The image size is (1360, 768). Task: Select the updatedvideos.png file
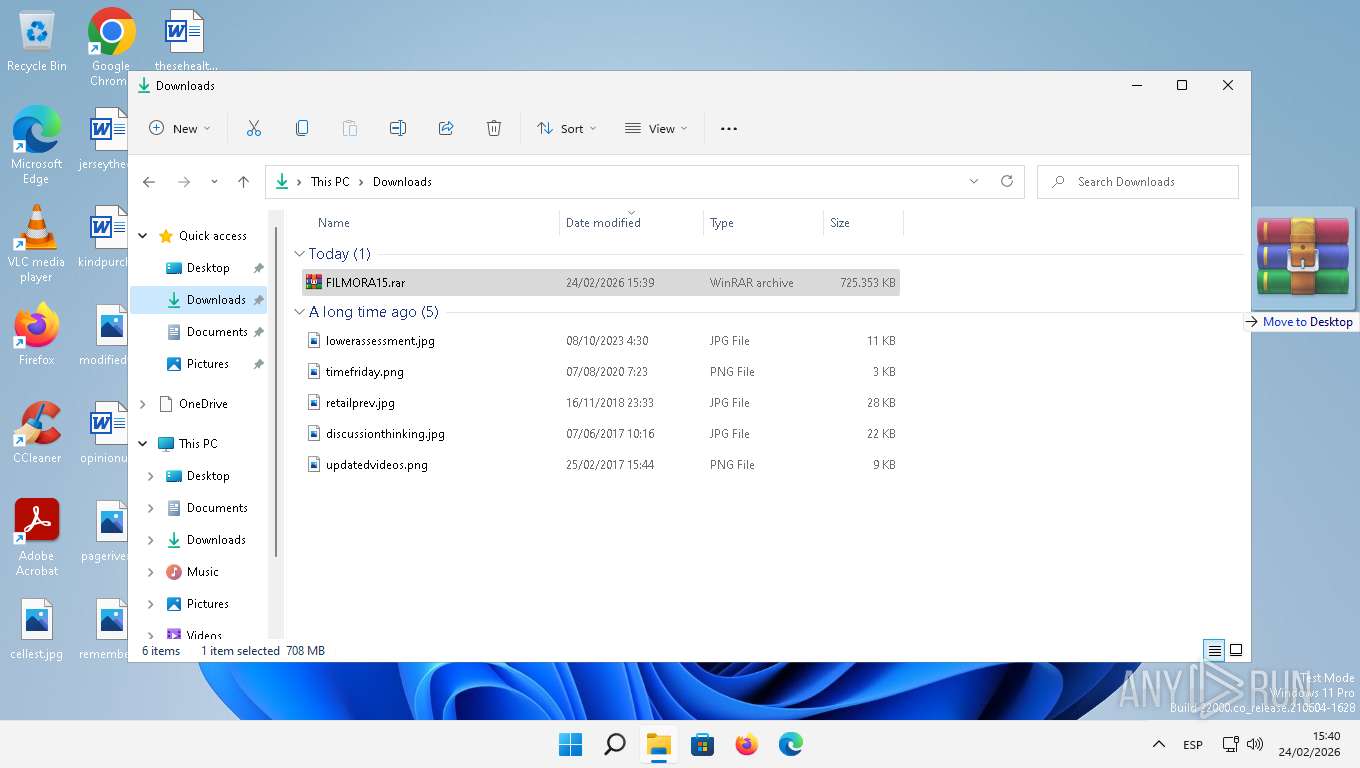point(601,465)
